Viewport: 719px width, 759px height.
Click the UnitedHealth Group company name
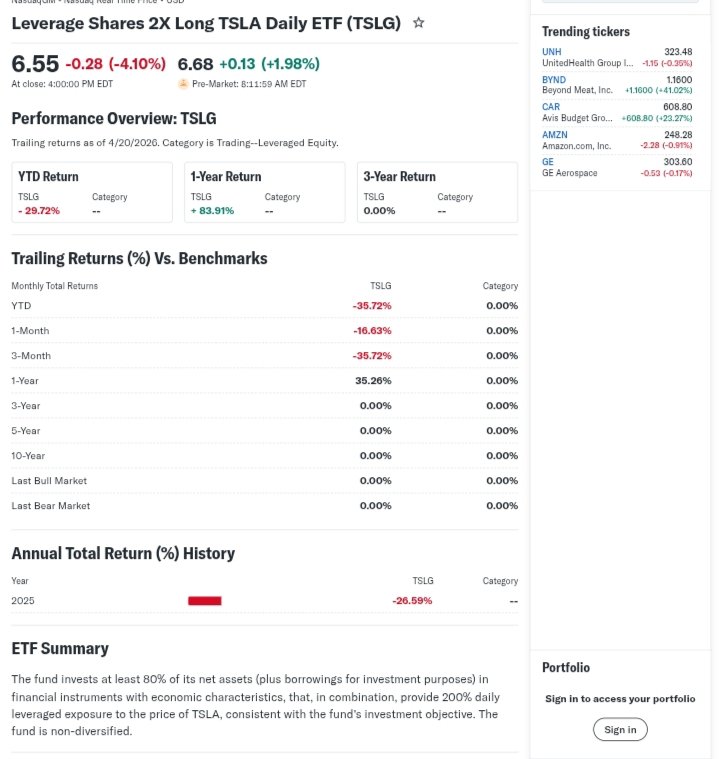tap(587, 63)
